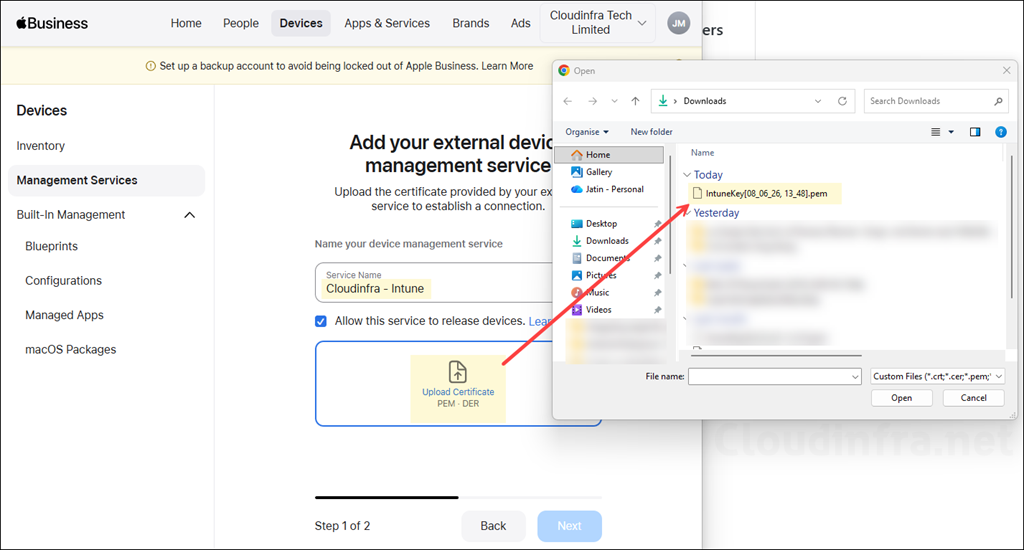Change view using the list view icon
Screen dimensions: 1024x550
pyautogui.click(x=935, y=132)
